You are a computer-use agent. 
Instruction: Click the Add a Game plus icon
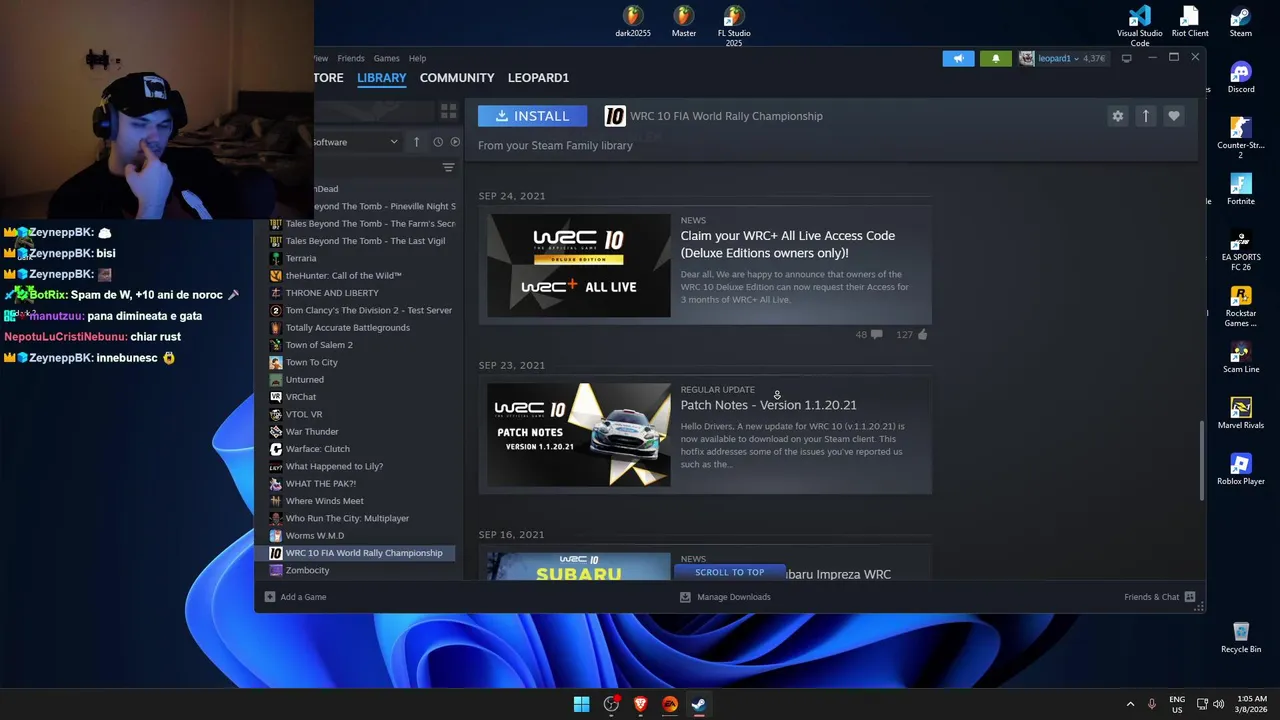(270, 597)
